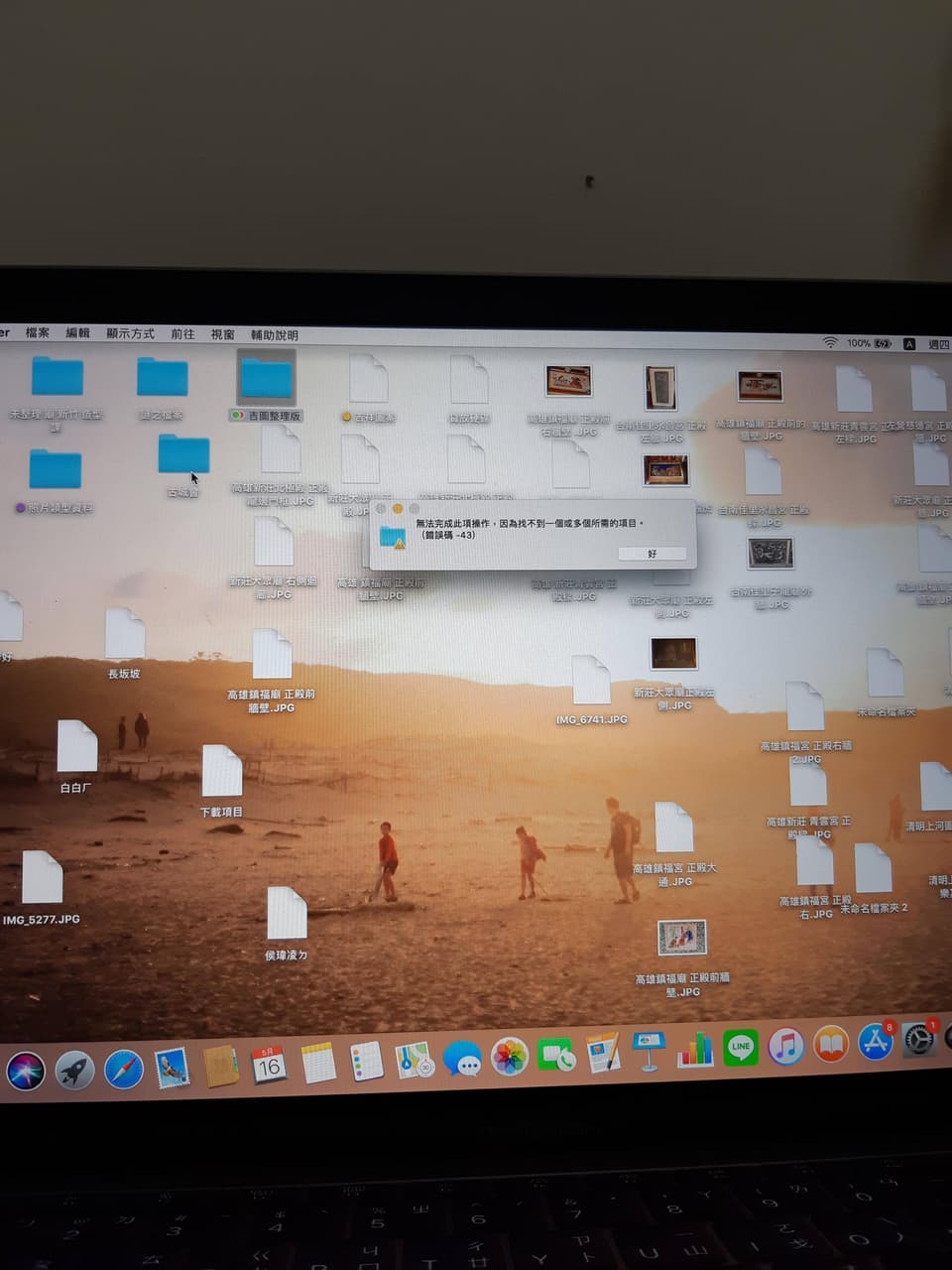The height and width of the screenshot is (1270, 952).
Task: Click the 好 button in error dialog
Action: (x=651, y=554)
